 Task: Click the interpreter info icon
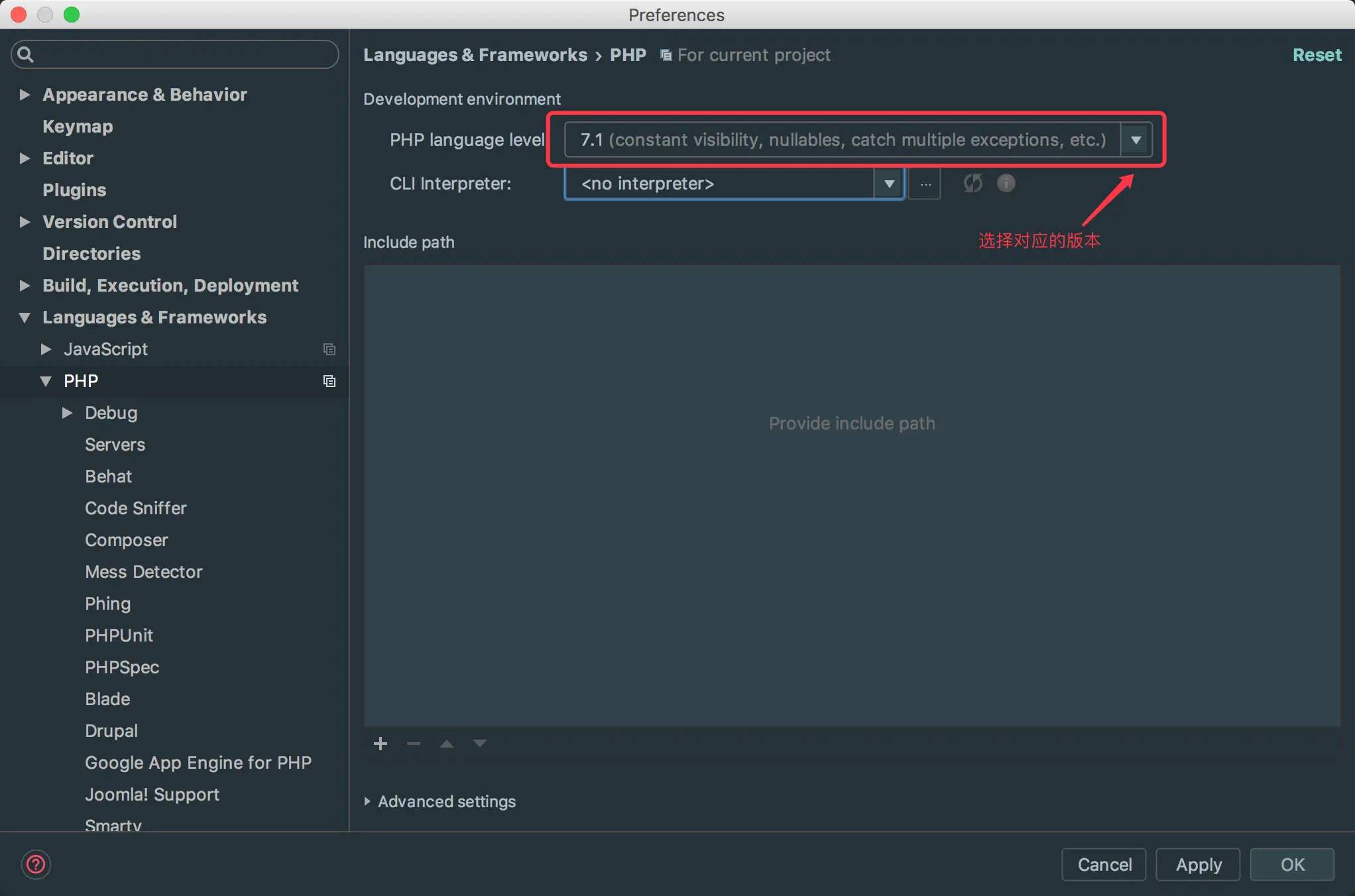tap(1006, 183)
